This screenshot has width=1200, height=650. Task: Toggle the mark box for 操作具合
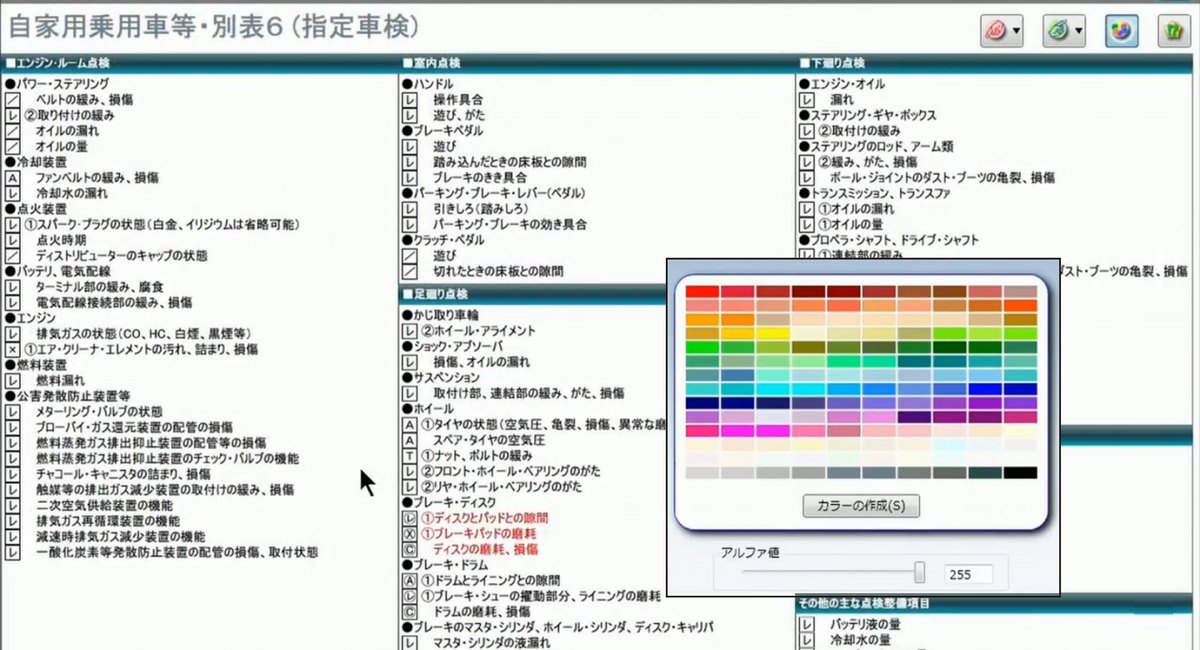(409, 100)
